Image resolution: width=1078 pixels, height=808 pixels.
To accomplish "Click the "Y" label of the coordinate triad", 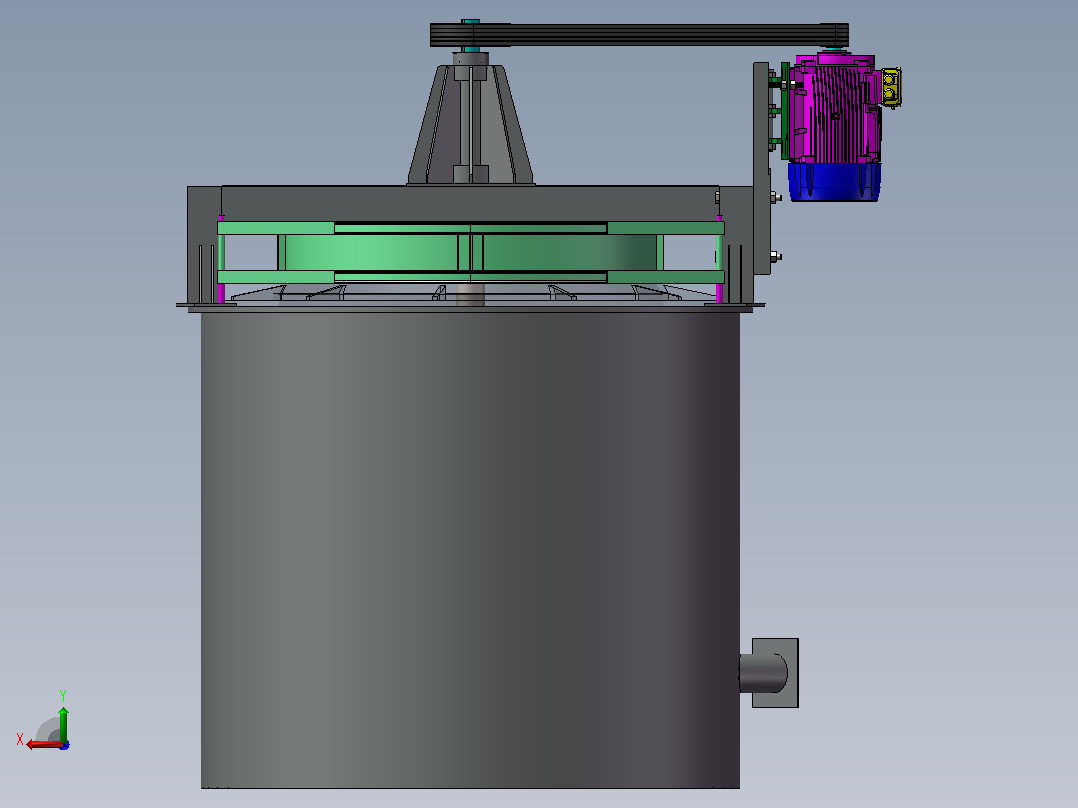I will tap(63, 695).
